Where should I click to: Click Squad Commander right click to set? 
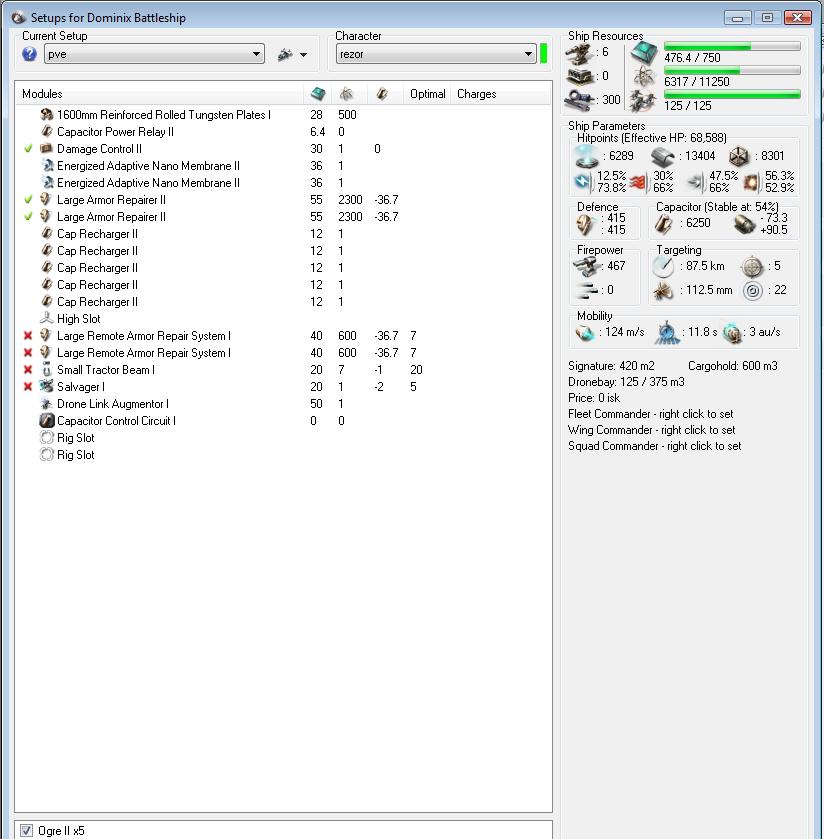point(655,446)
